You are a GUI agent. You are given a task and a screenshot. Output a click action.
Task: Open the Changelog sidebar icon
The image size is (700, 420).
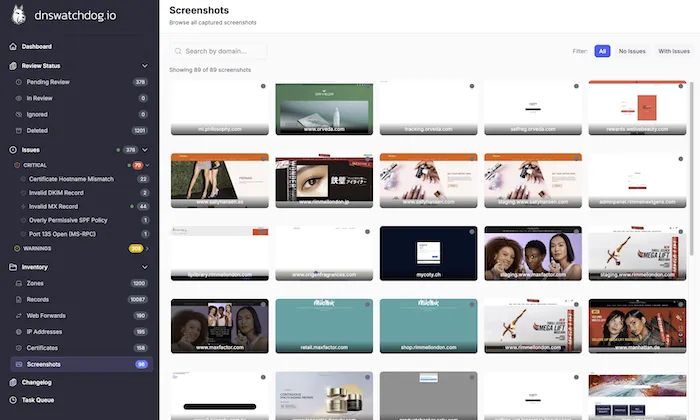13,382
